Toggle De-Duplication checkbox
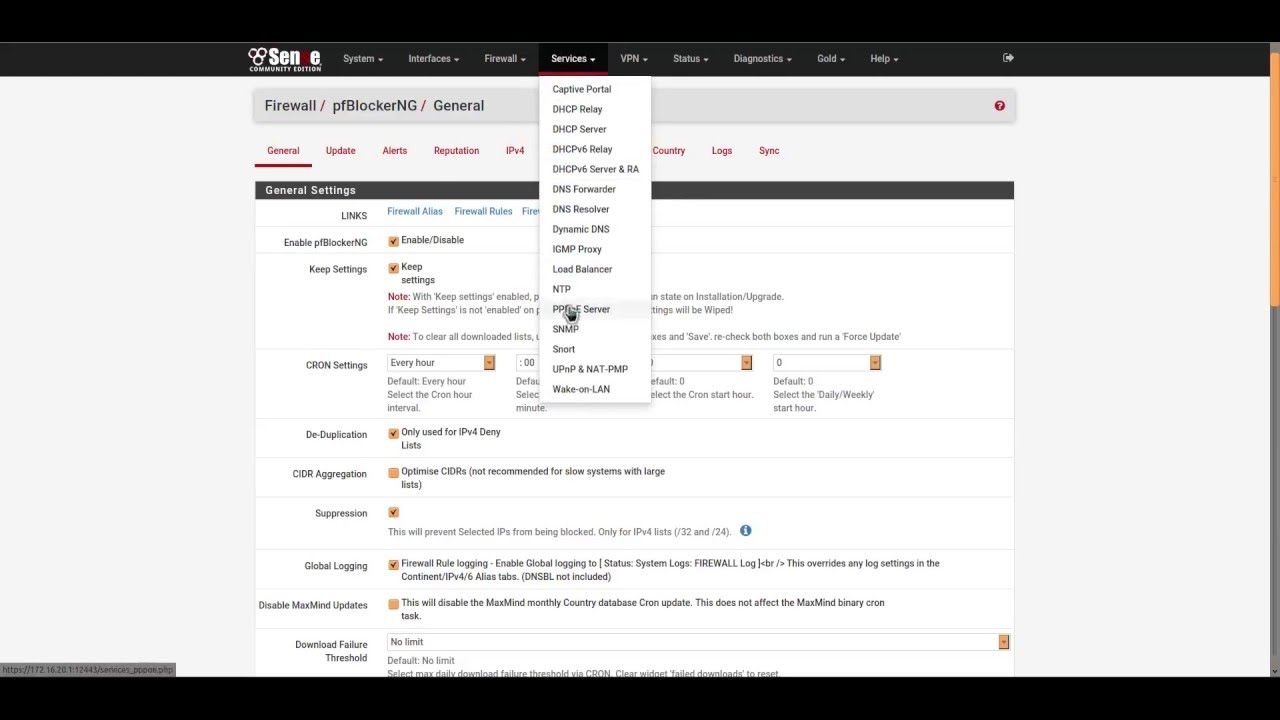The width and height of the screenshot is (1280, 720). point(393,433)
